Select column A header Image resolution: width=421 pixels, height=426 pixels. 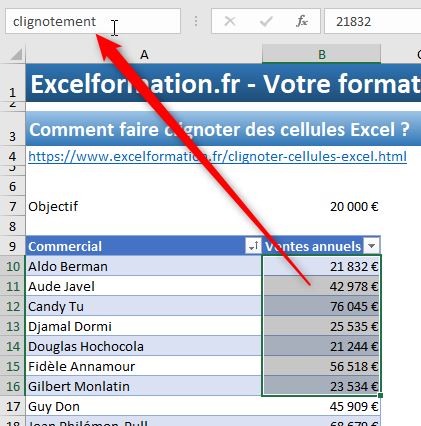tap(144, 54)
